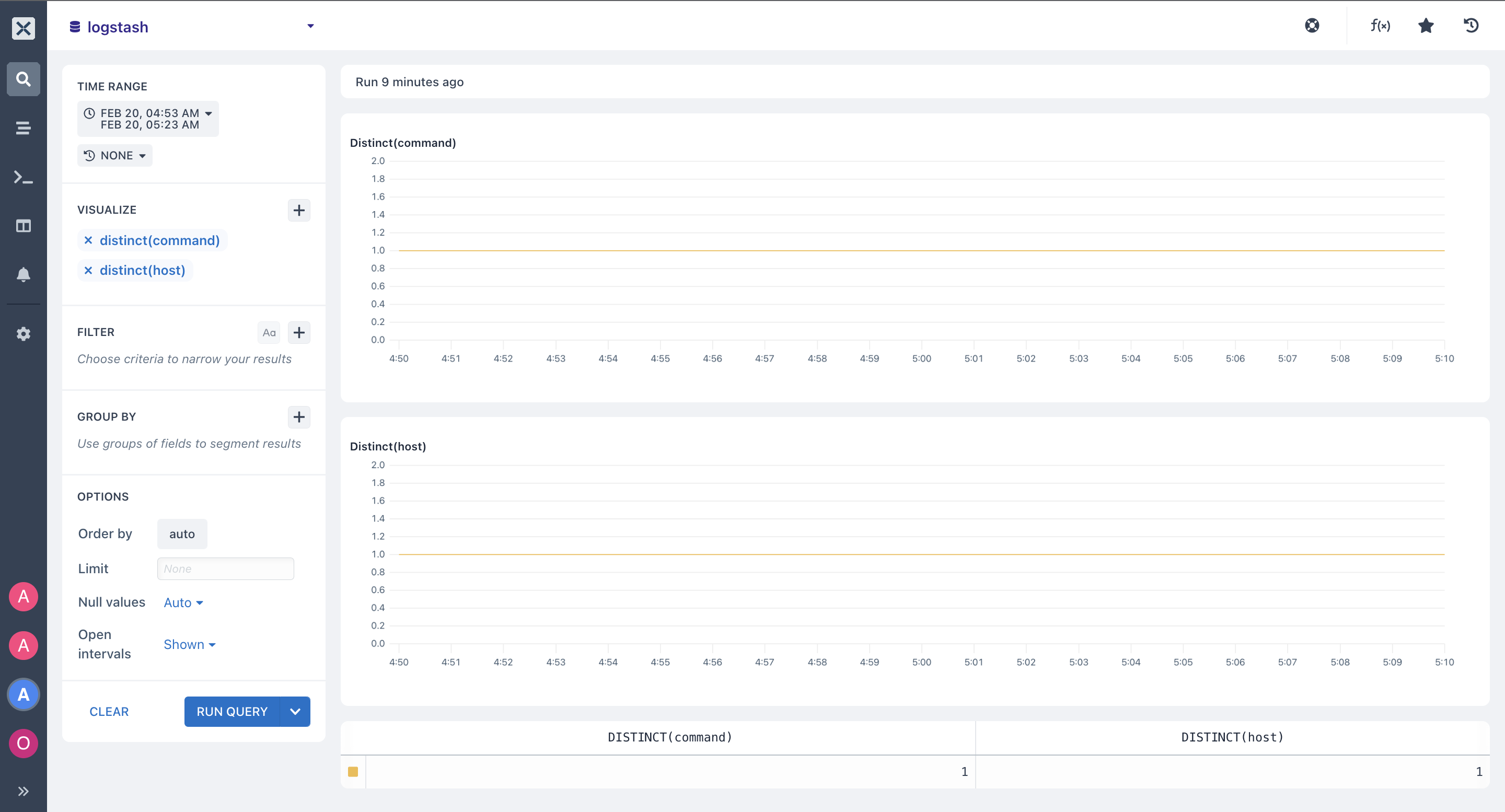Screen dimensions: 1505x812
Task: Open the SQL console icon in sidebar
Action: 24,177
